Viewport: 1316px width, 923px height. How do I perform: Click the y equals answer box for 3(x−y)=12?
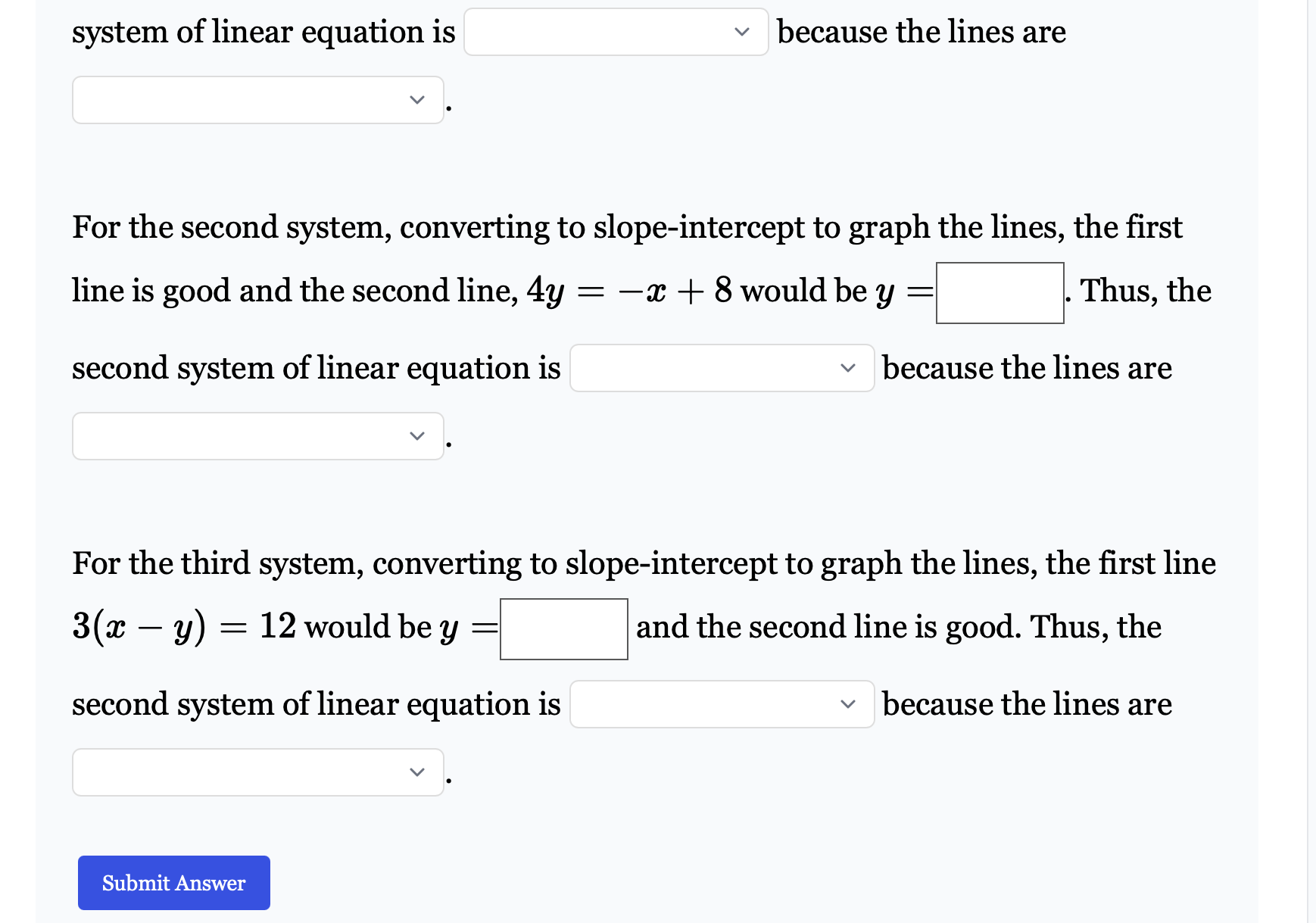[563, 628]
